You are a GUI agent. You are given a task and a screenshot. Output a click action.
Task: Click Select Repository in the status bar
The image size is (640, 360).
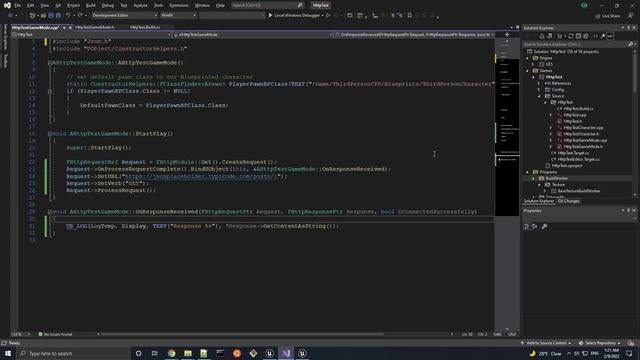(x=600, y=343)
